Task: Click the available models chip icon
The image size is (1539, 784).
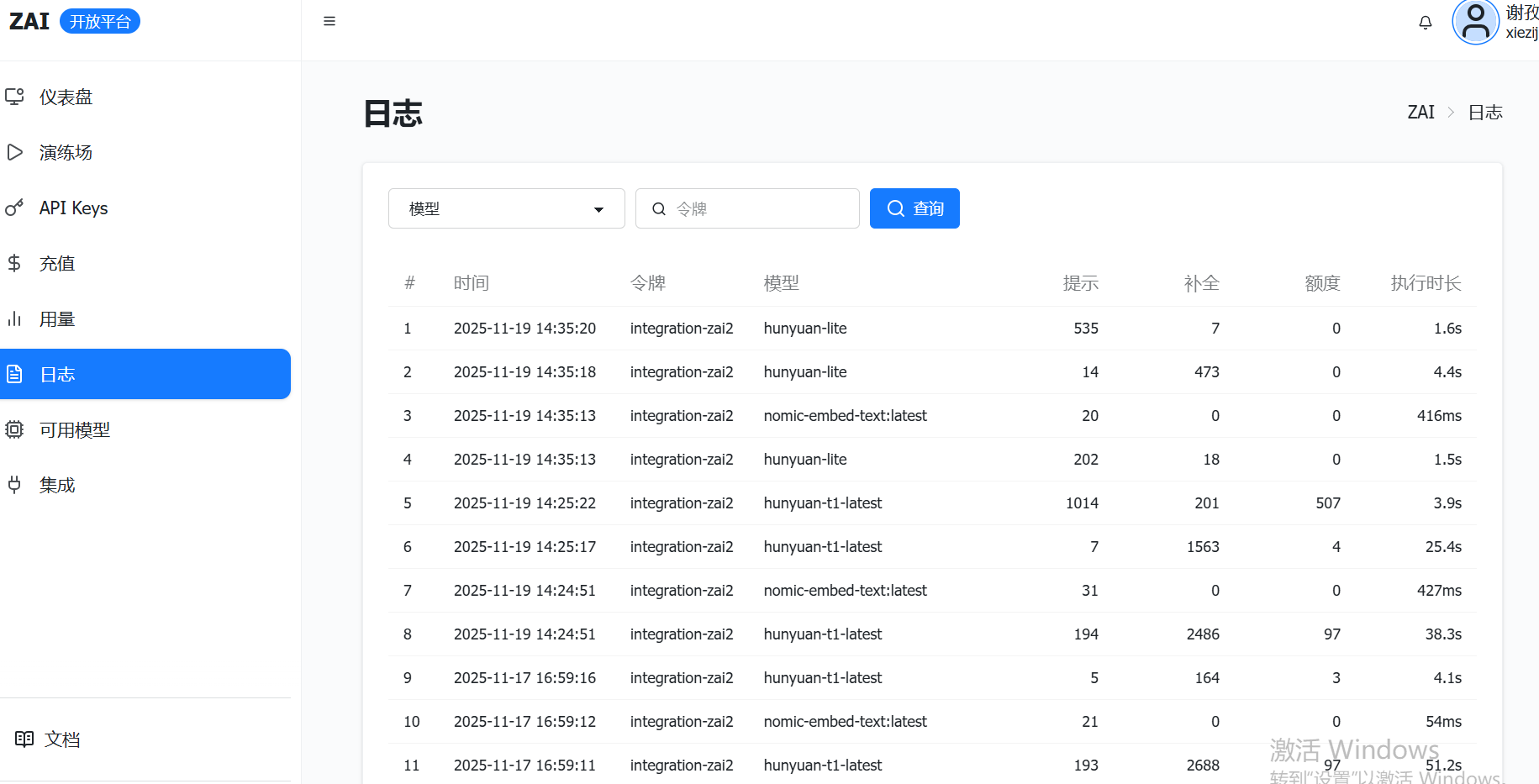Action: (14, 429)
